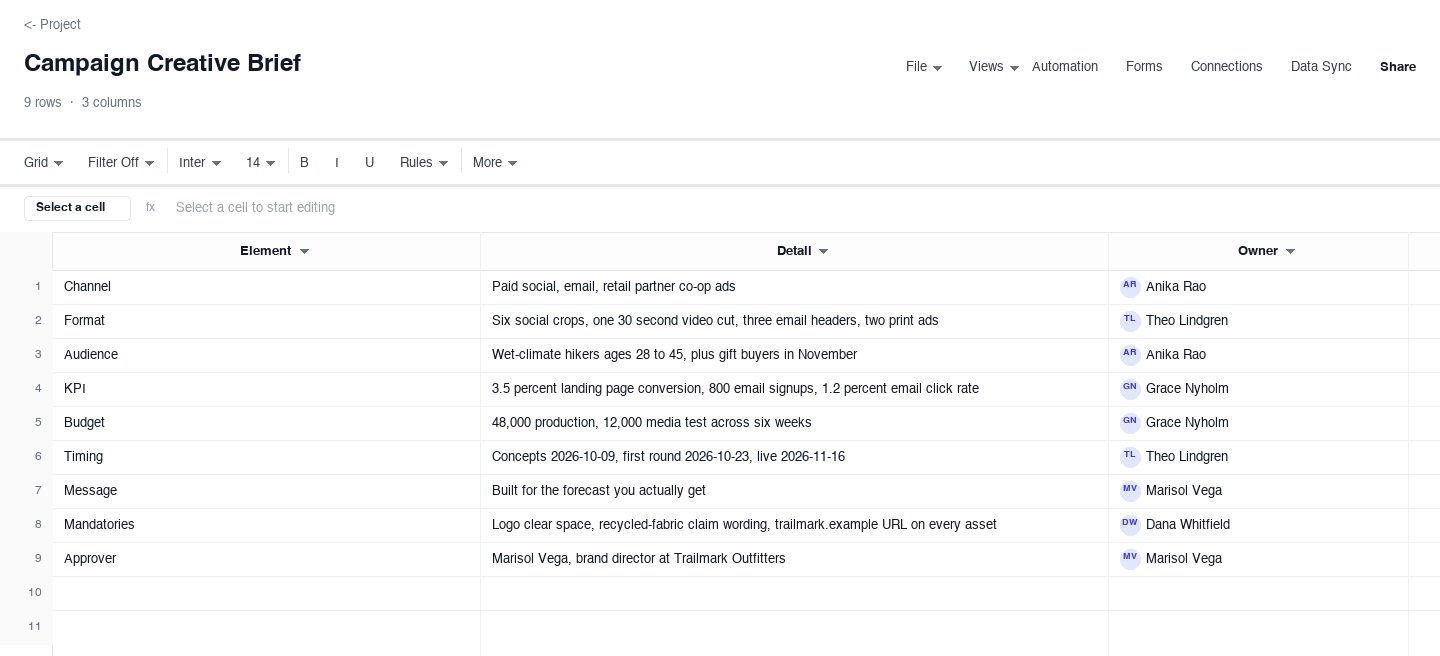This screenshot has height=656, width=1440.
Task: Click the GN avatar in the Budget row
Action: pos(1130,423)
